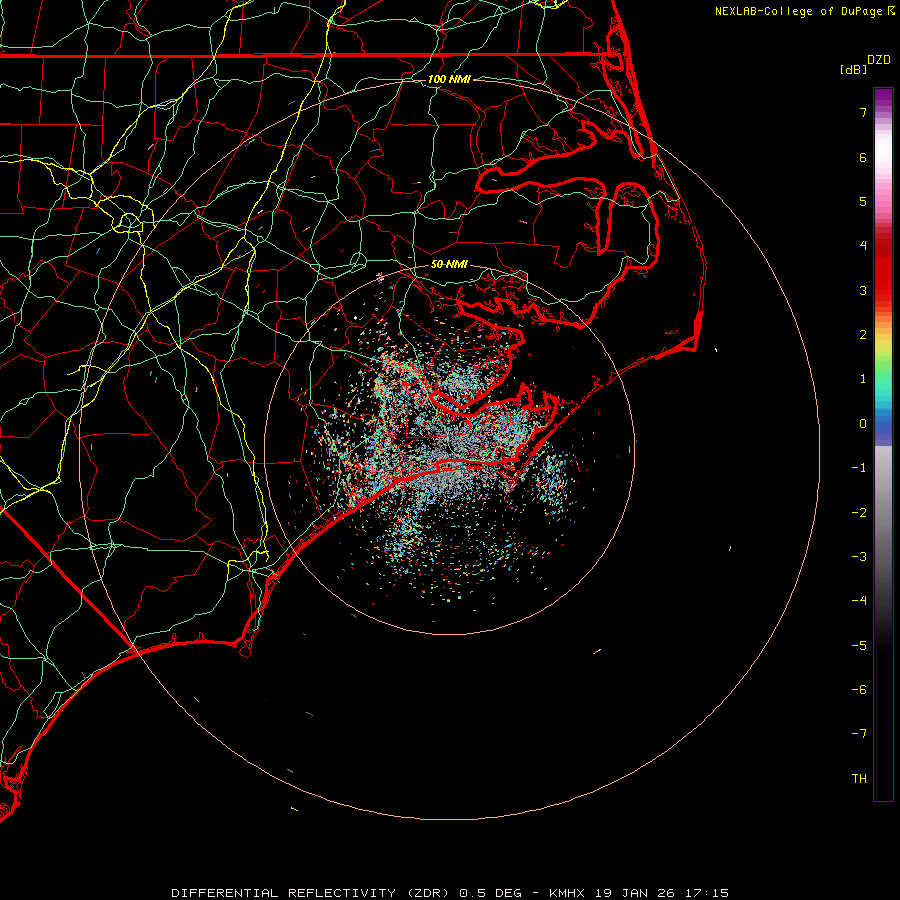Click the 2 value on color scale
This screenshot has height=900, width=900.
pos(863,335)
